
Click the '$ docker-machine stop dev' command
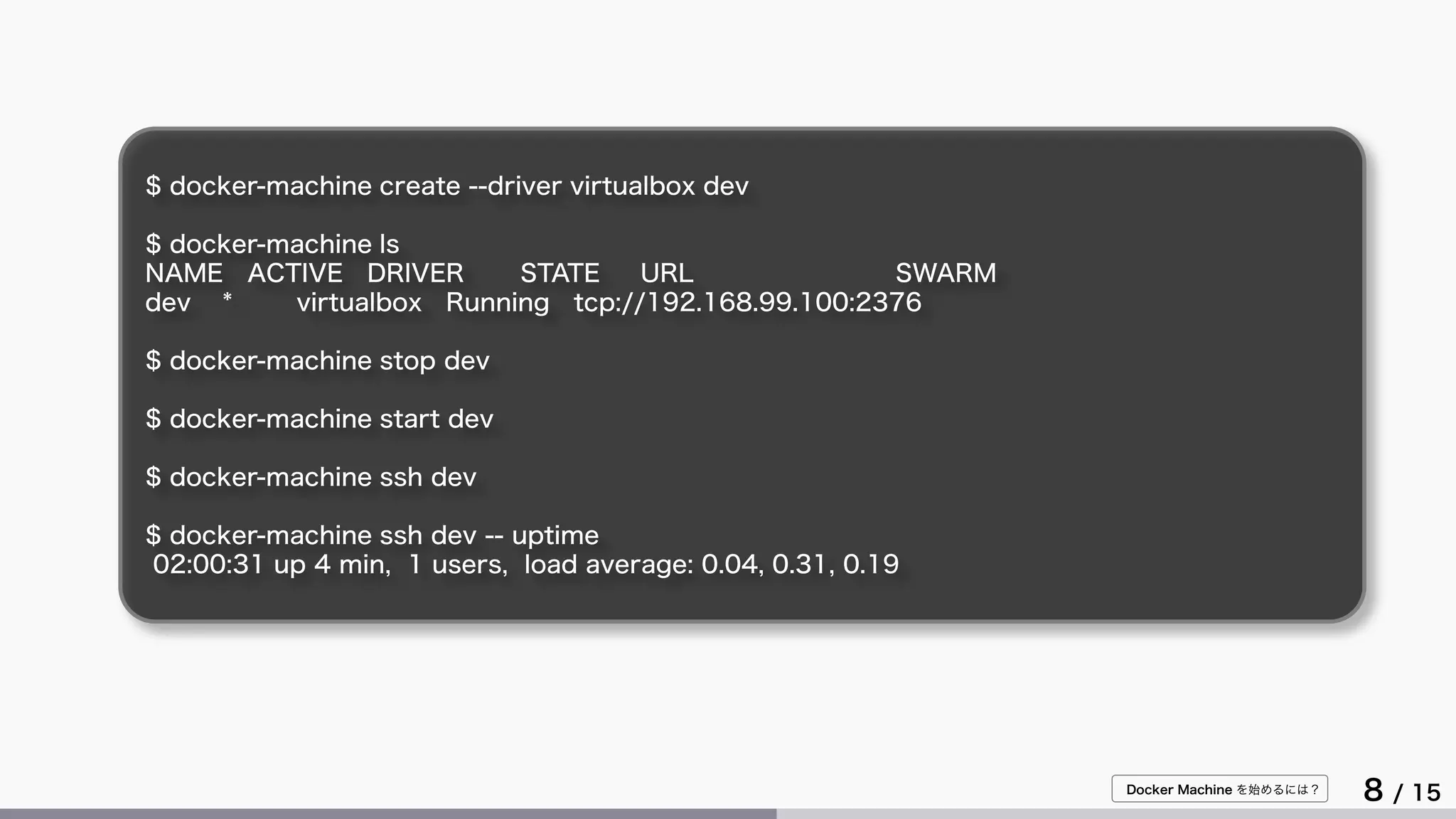coord(317,360)
